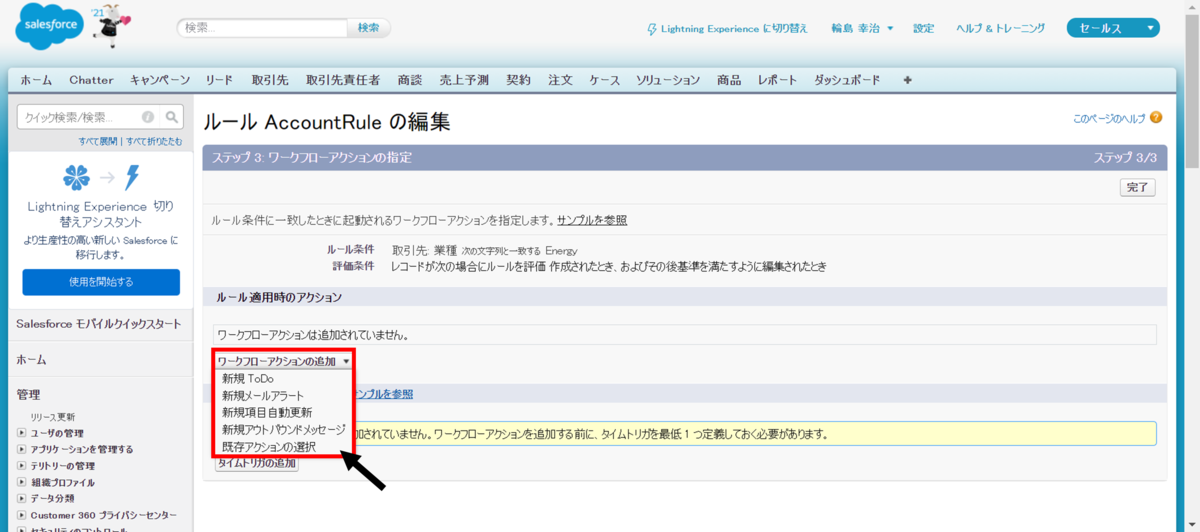Screen dimensions: 1200x532
Task: Click the 完了 button
Action: coord(1138,187)
